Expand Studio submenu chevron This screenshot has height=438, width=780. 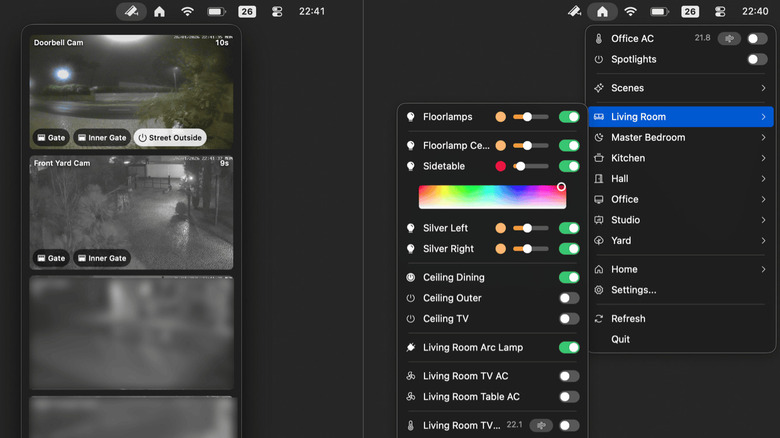point(763,220)
